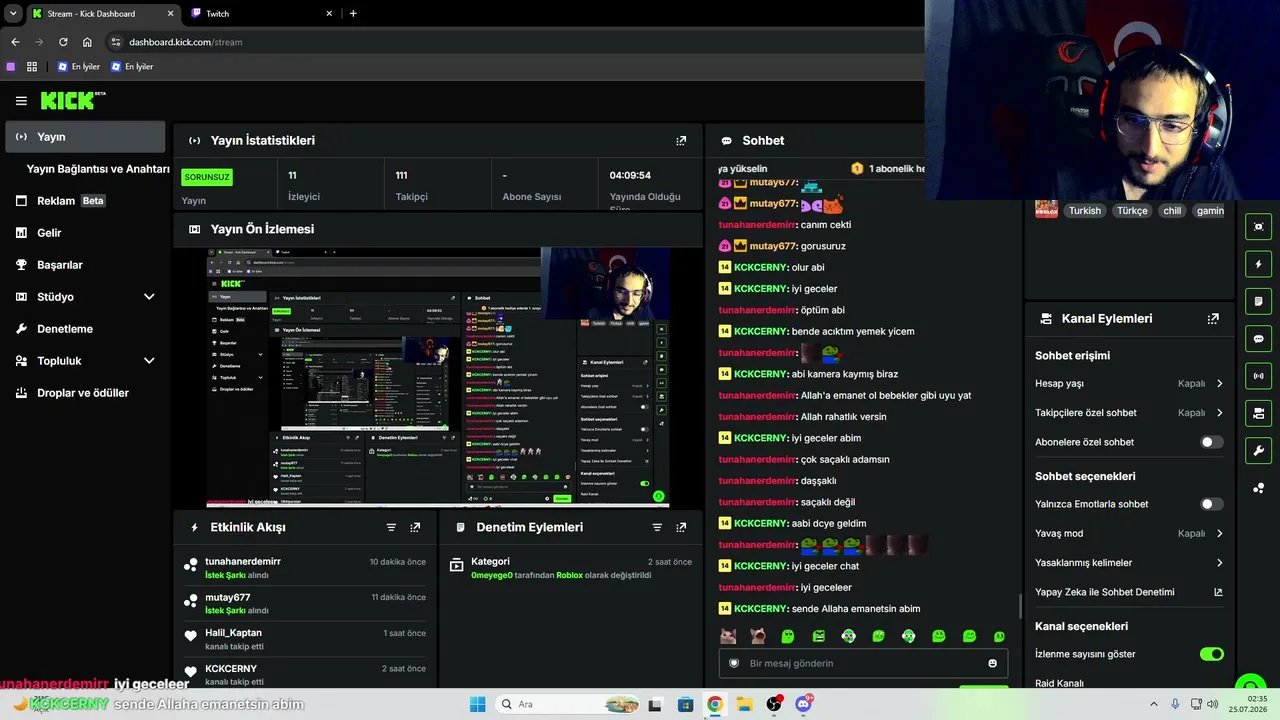Viewport: 1280px width, 720px height.
Task: Toggle Abonelere özel sohbet switch
Action: (1211, 442)
